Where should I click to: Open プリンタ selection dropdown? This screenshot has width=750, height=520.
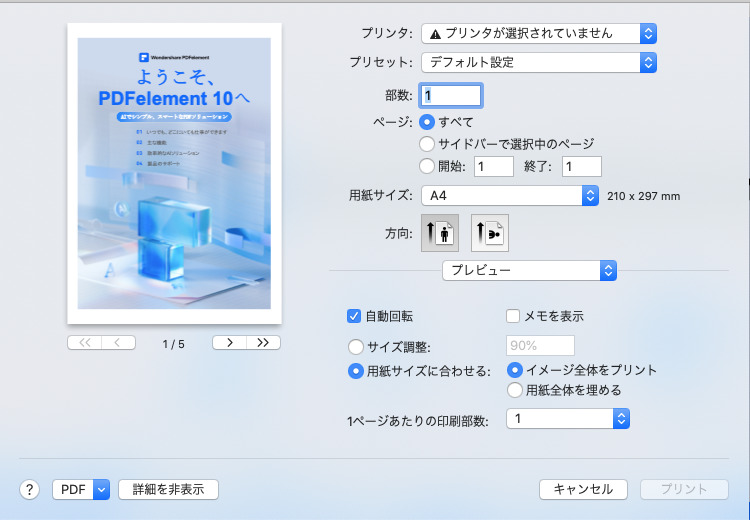[x=539, y=33]
